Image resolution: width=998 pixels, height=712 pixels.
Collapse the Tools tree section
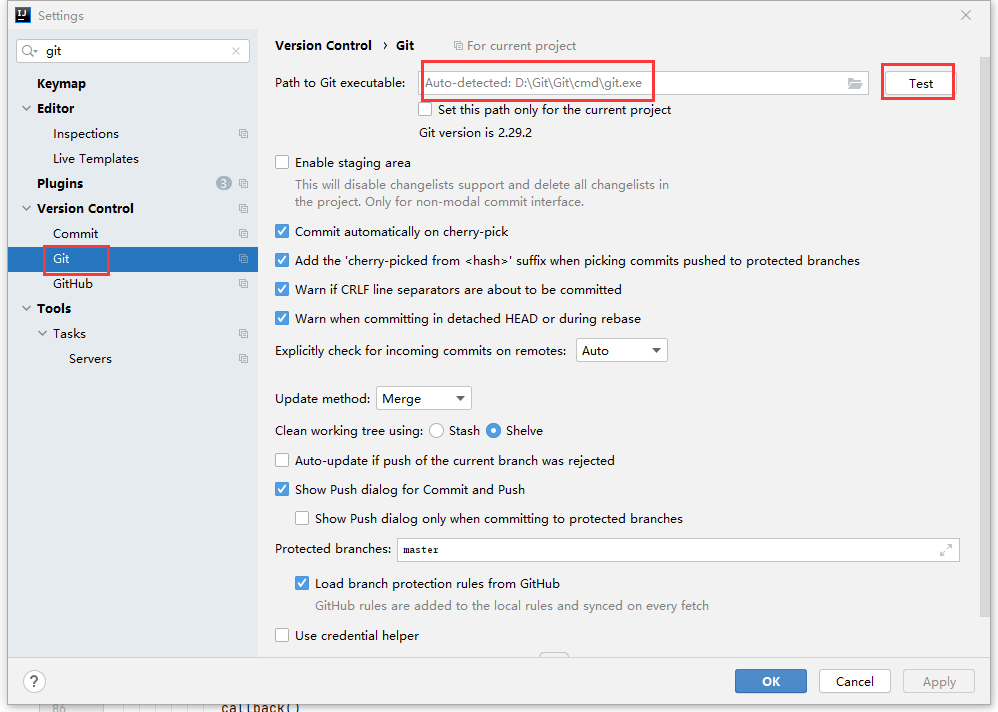pos(27,308)
